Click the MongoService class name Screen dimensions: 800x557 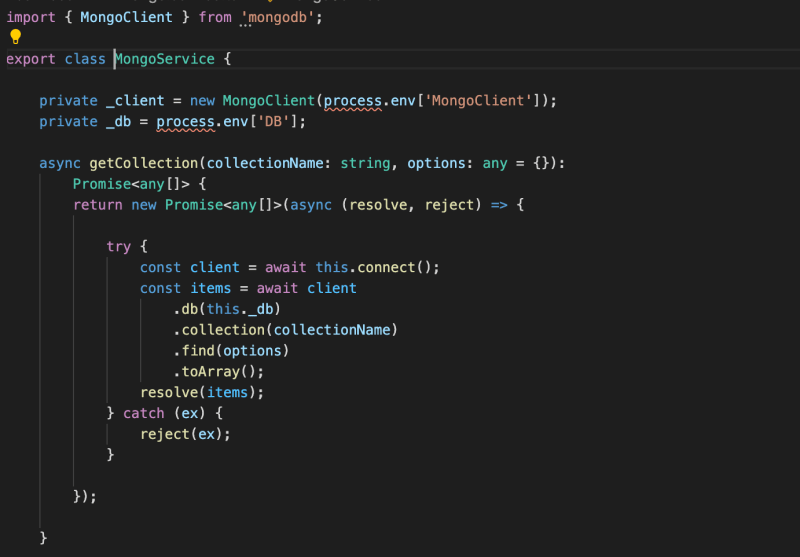164,59
